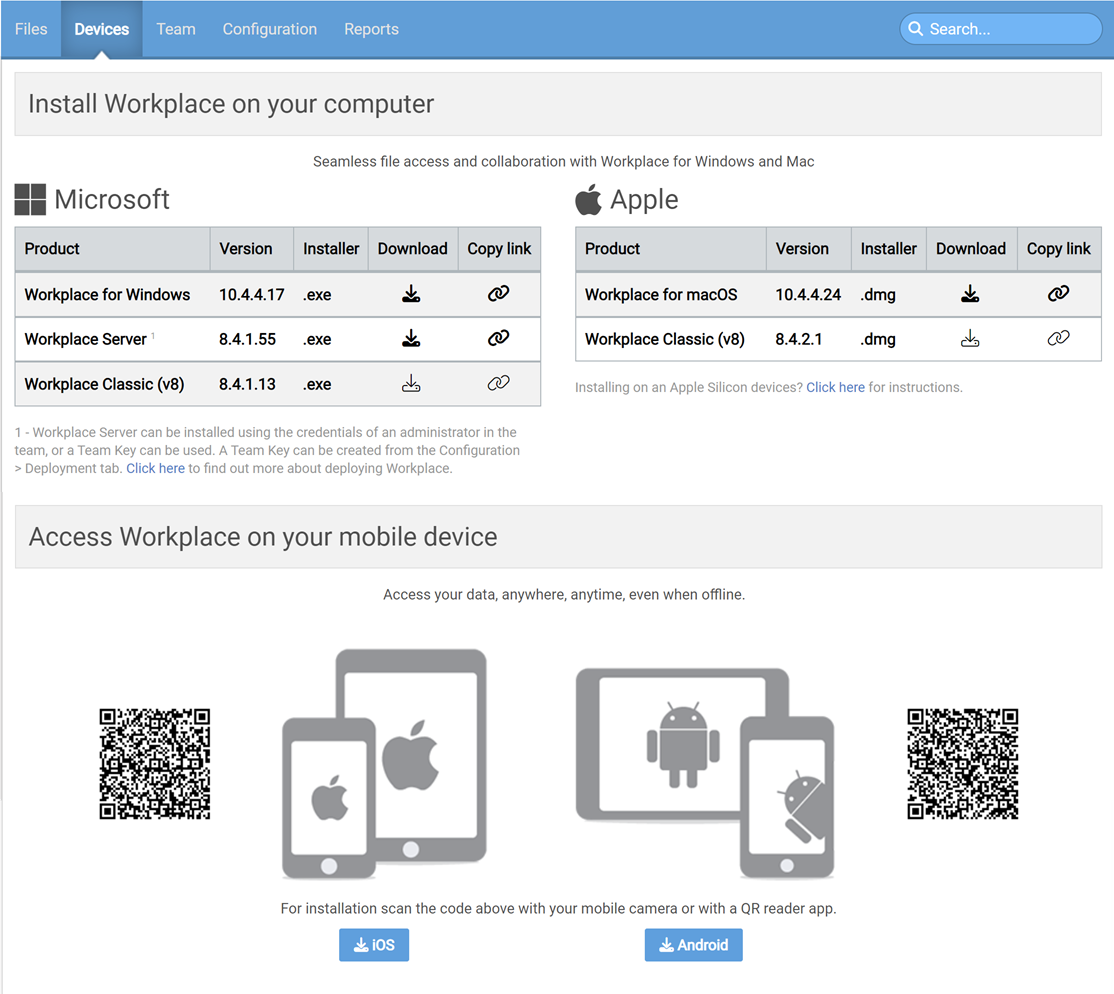Download Workplace for macOS installer
The height and width of the screenshot is (994, 1114).
970,294
